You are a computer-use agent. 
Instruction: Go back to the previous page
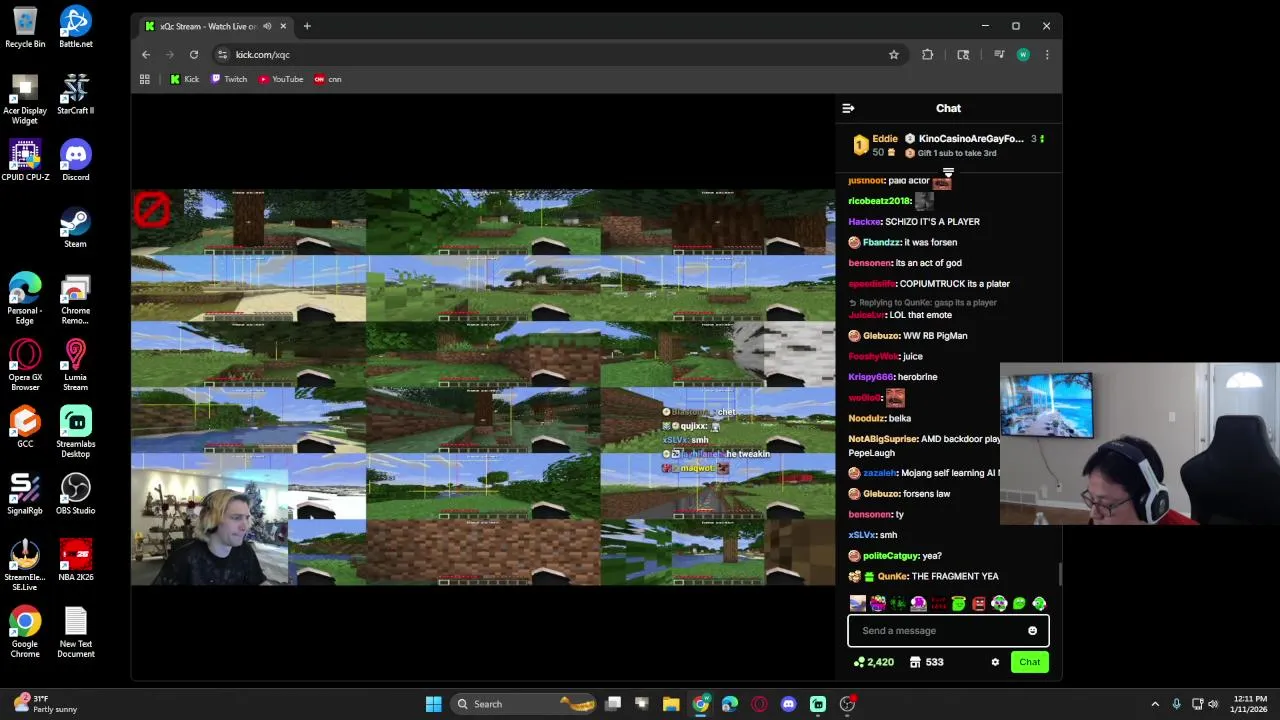[x=146, y=55]
